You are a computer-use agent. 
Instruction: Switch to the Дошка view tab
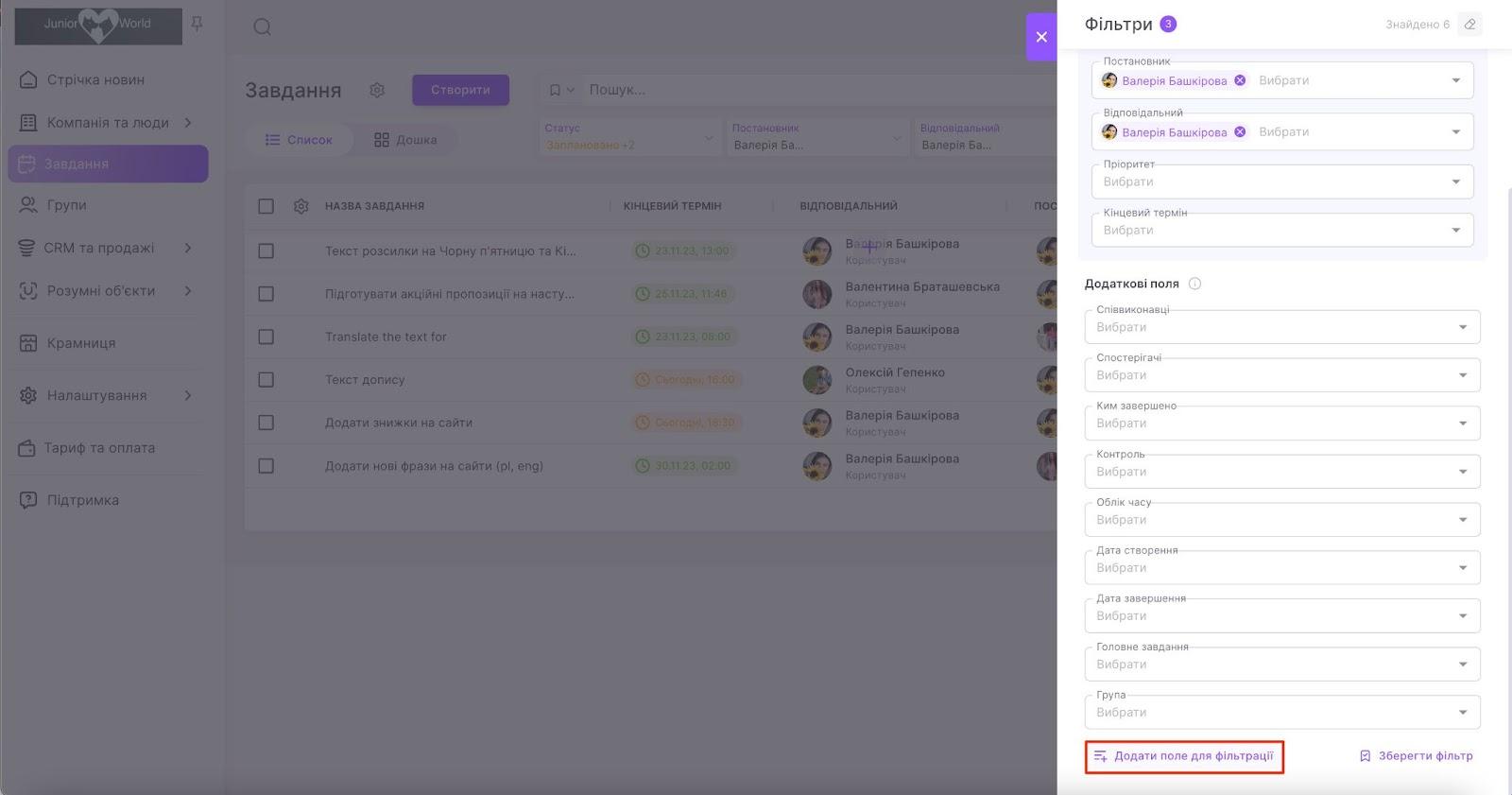pyautogui.click(x=405, y=140)
